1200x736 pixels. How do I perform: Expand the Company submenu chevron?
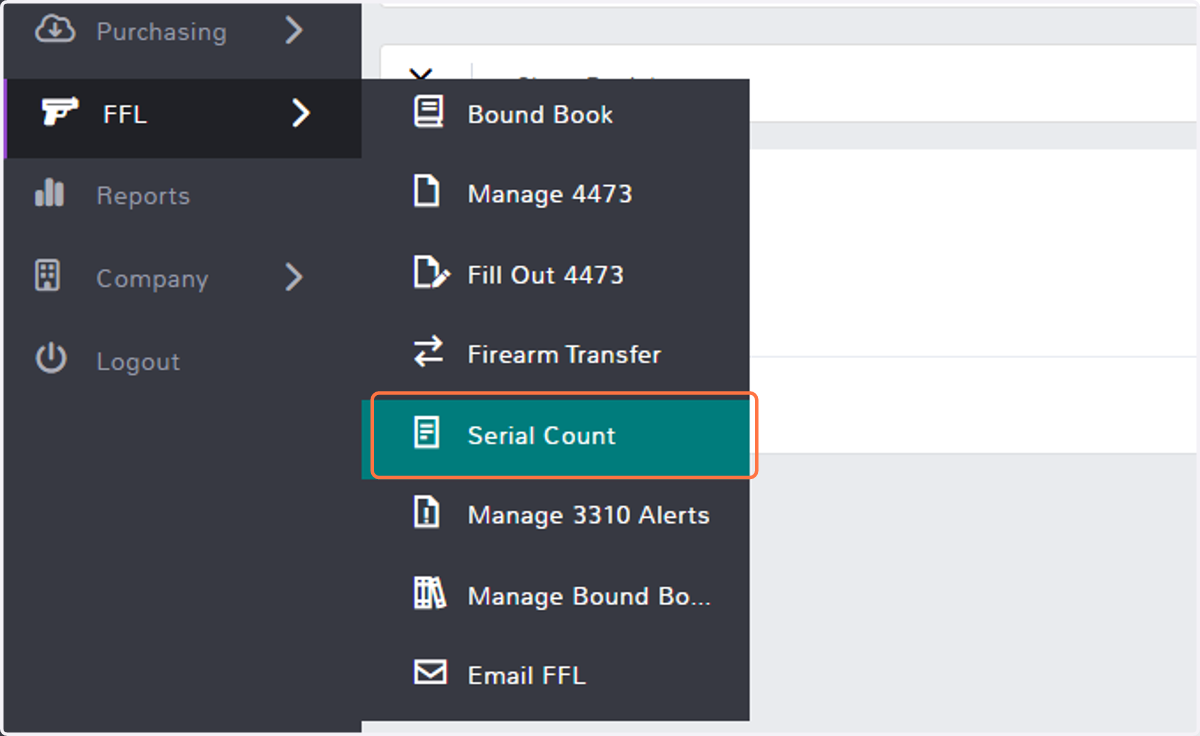click(x=293, y=277)
